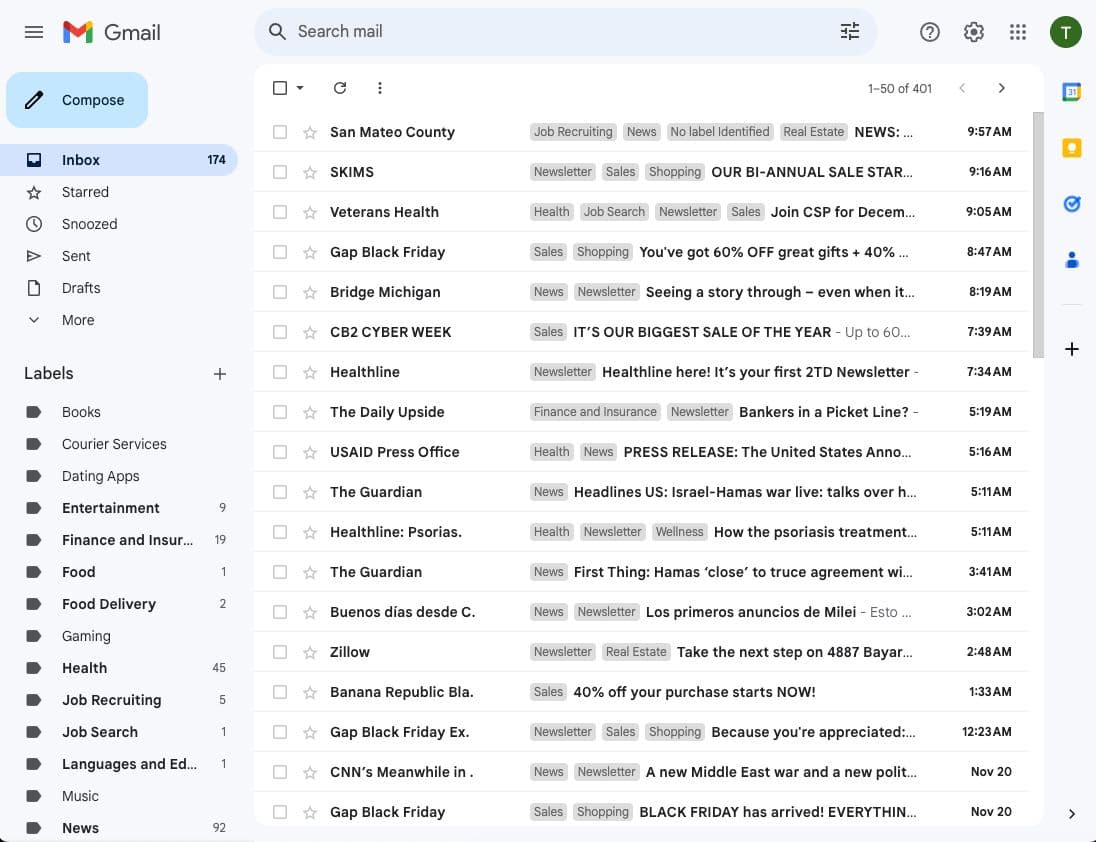Image resolution: width=1096 pixels, height=842 pixels.
Task: Open The Guardian Headlines US email
Action: (640, 492)
